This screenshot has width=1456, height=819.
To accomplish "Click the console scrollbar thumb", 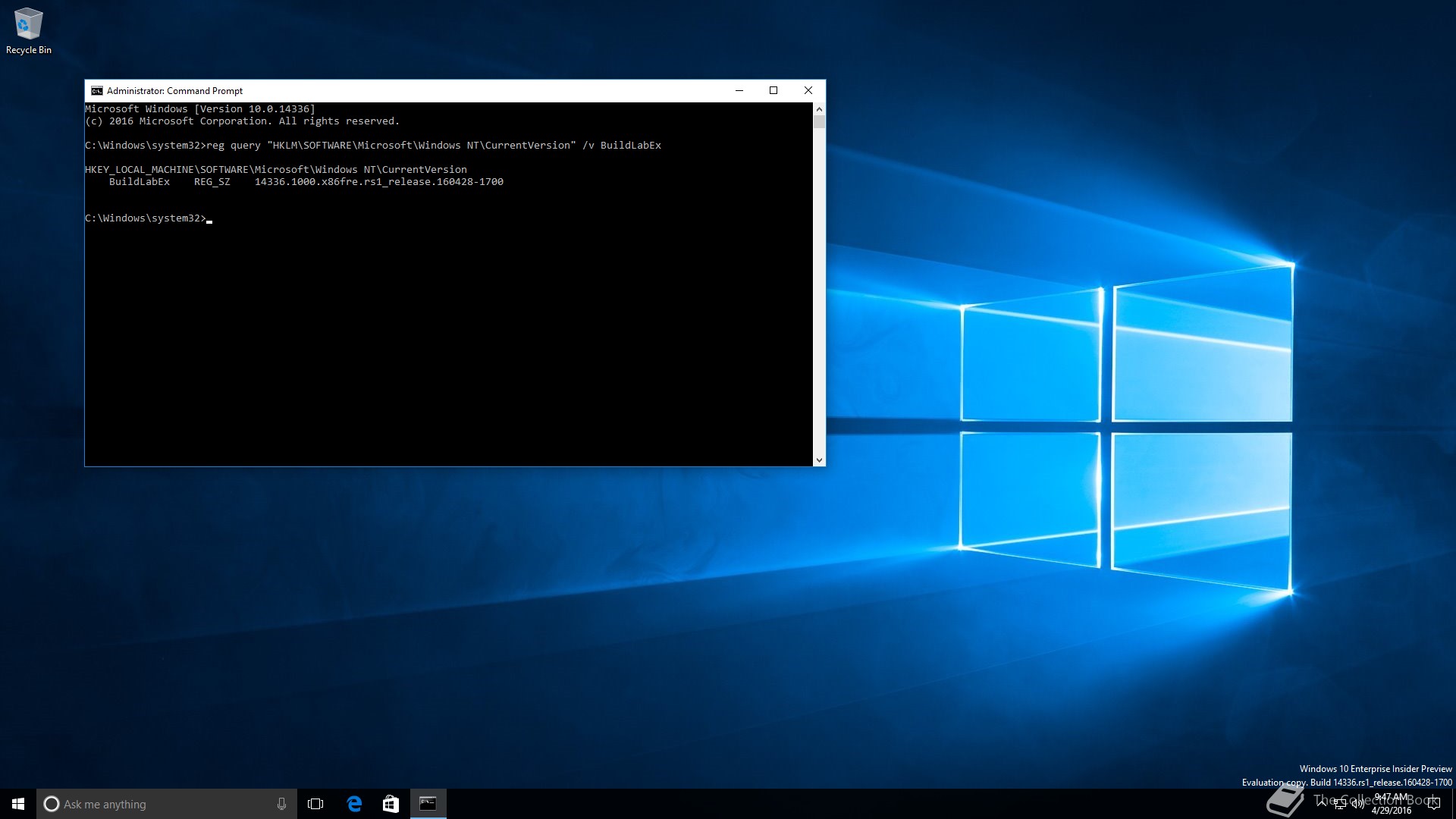I will point(819,122).
